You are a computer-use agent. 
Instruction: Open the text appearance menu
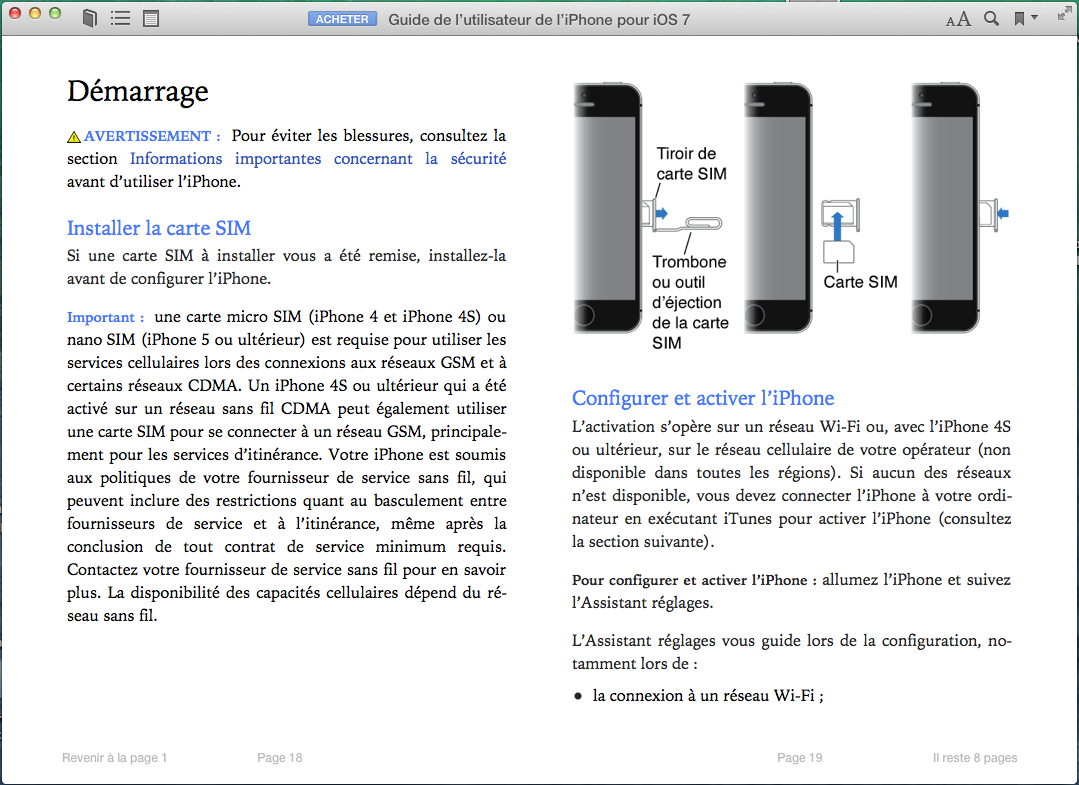pyautogui.click(x=958, y=19)
